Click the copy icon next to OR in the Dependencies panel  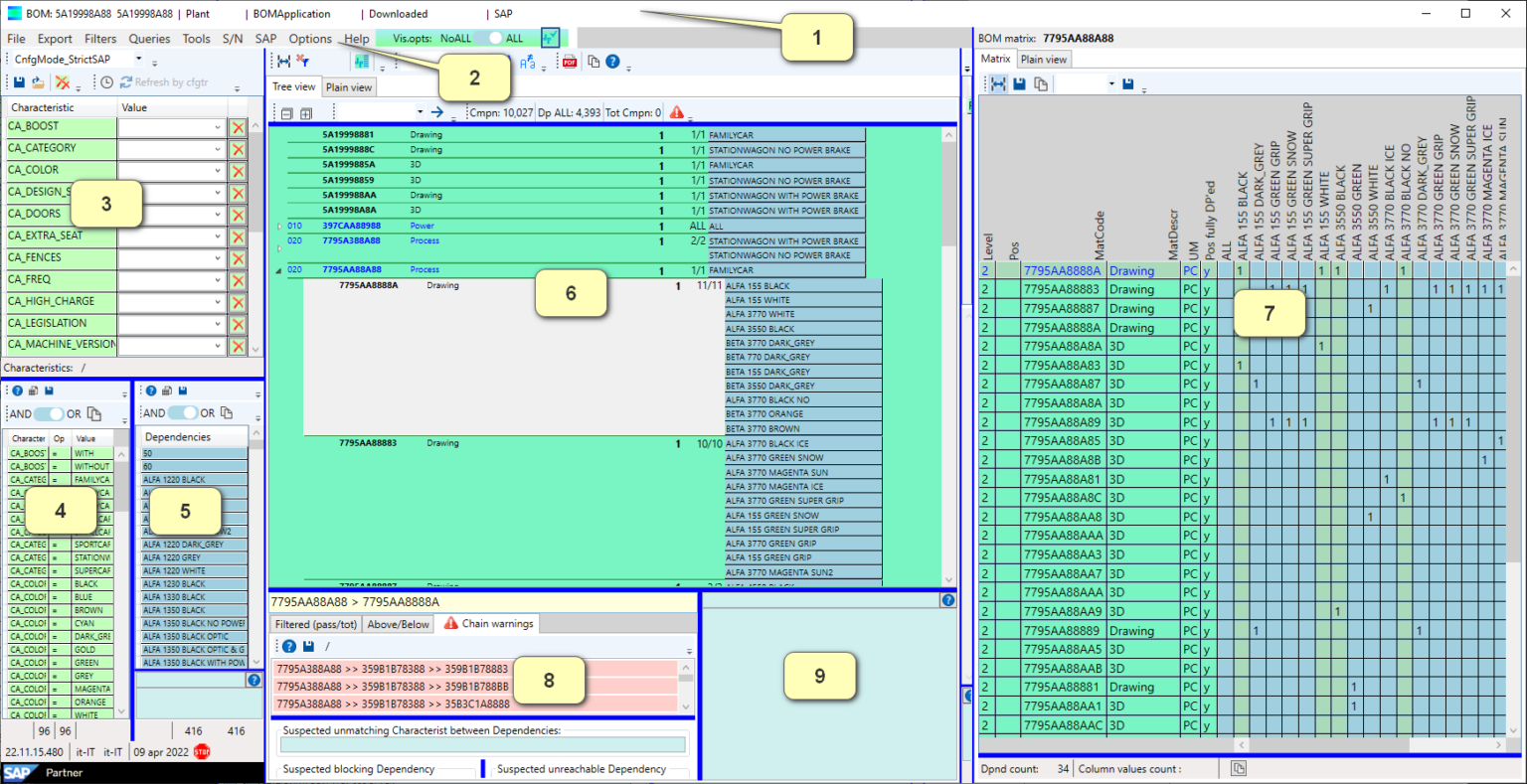[x=227, y=412]
